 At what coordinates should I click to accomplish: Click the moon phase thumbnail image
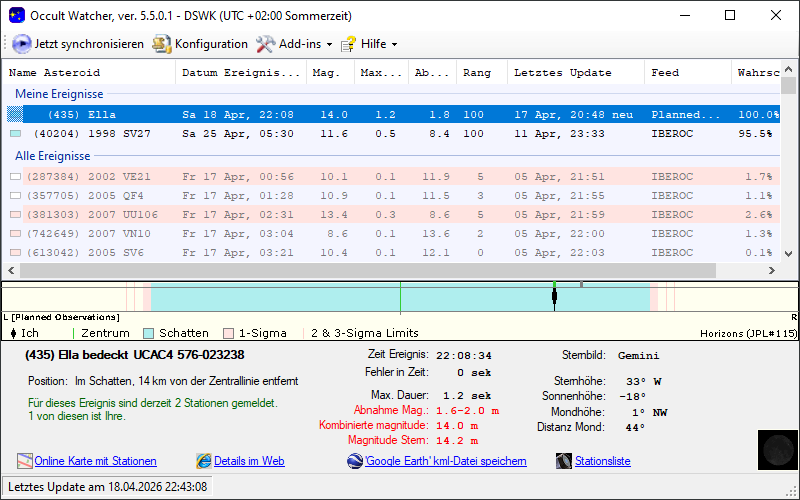point(778,449)
